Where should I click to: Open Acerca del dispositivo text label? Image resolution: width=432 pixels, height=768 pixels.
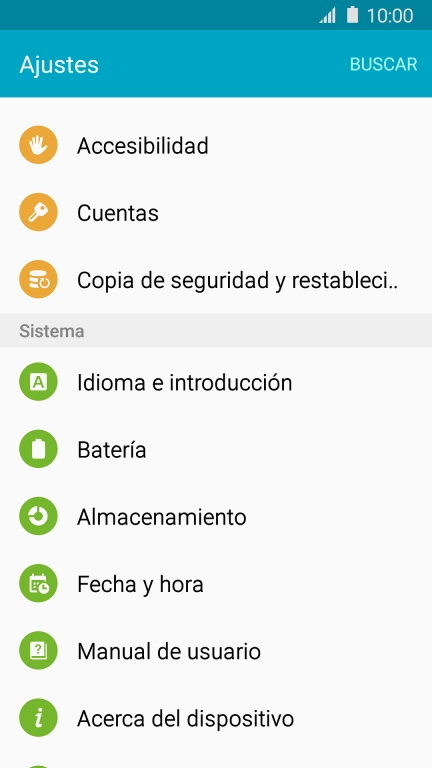tap(186, 719)
